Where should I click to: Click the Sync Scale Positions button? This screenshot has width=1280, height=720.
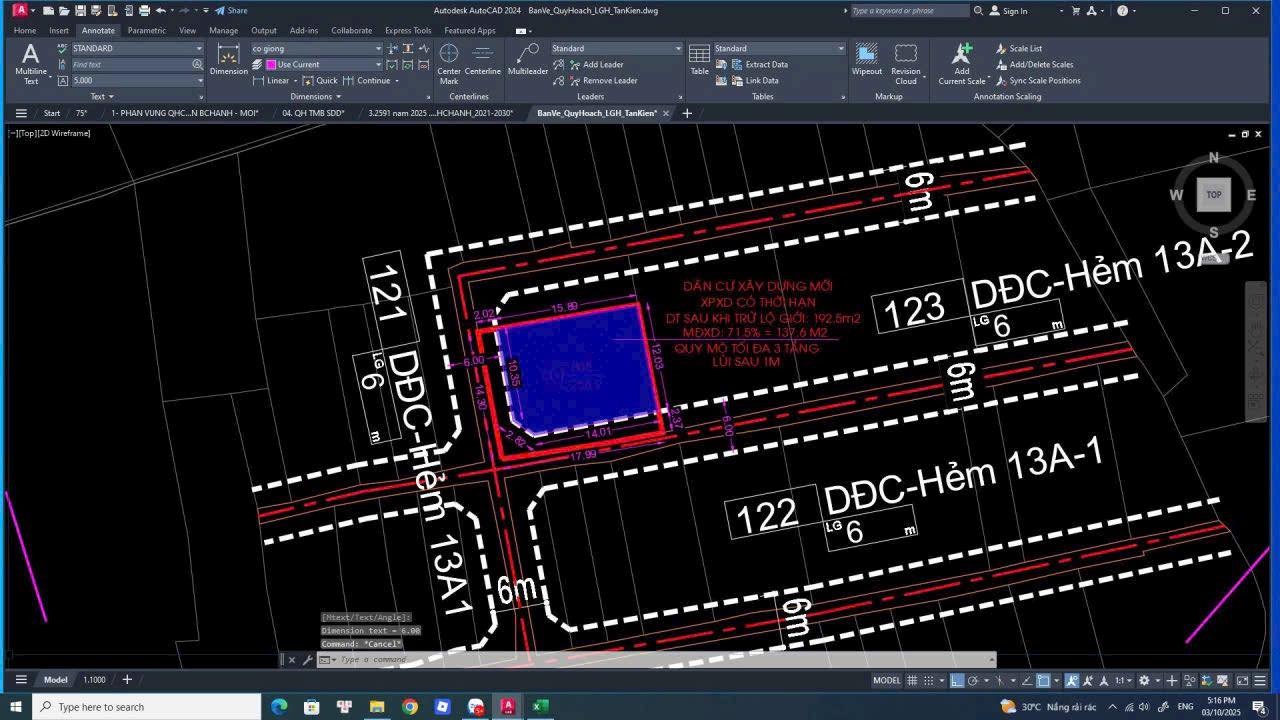(x=1043, y=81)
